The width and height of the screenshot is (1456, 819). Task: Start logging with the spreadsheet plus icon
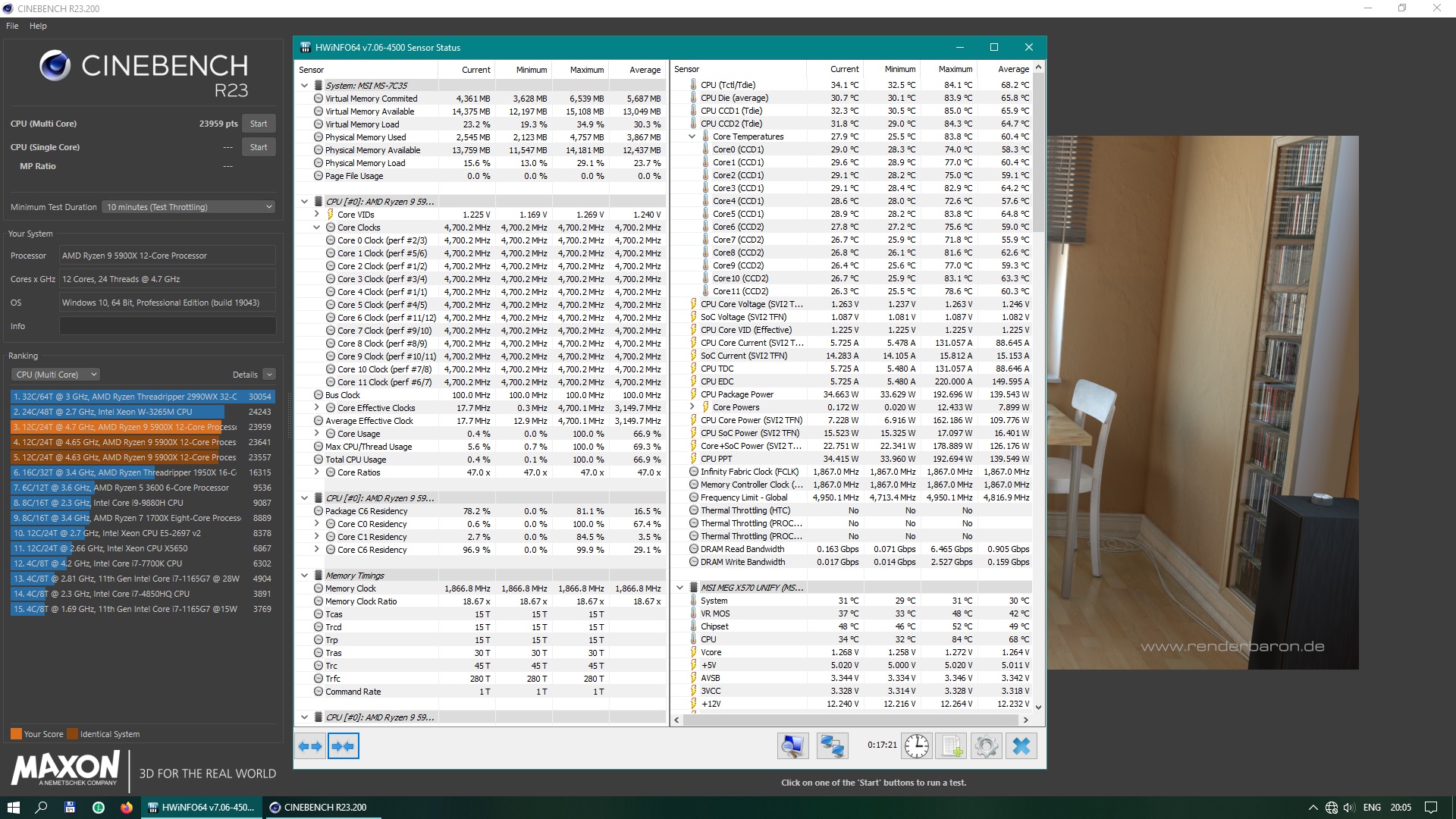coord(952,746)
